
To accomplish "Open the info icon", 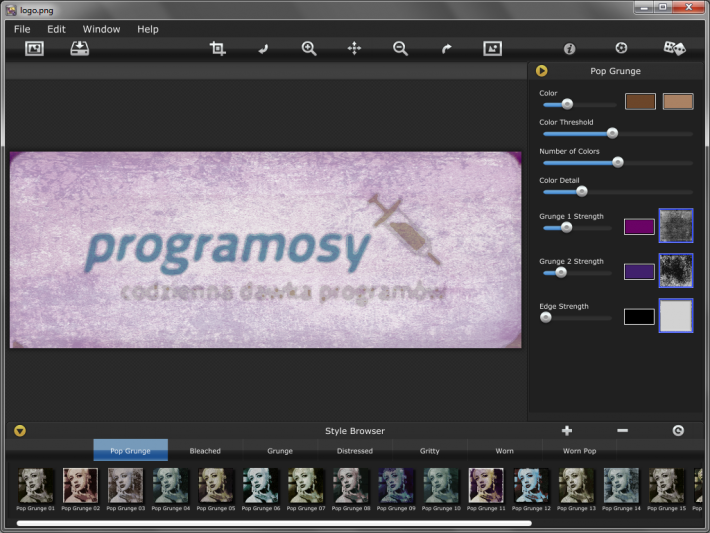I will [x=569, y=48].
